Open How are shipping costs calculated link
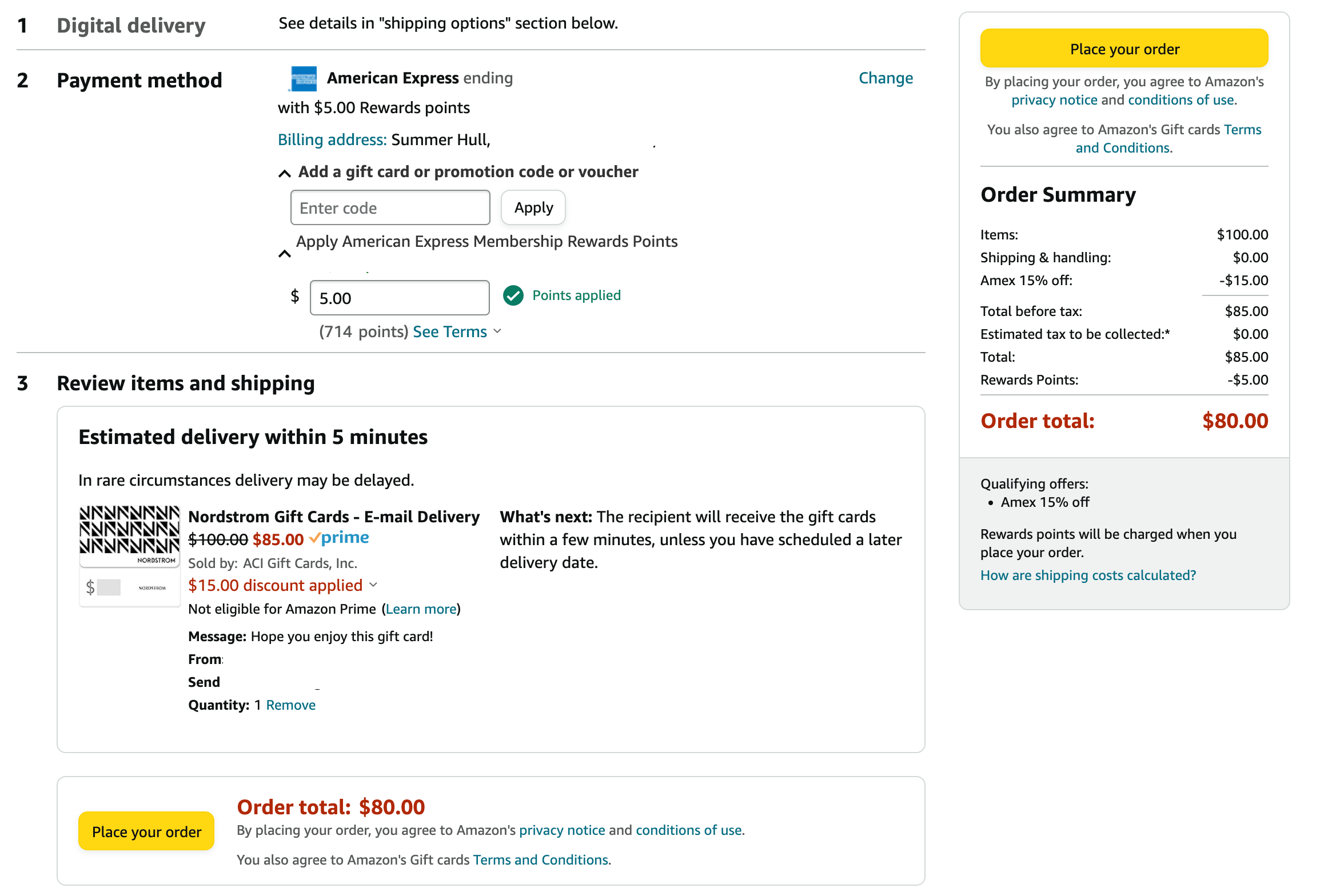The height and width of the screenshot is (896, 1332). coord(1087,576)
